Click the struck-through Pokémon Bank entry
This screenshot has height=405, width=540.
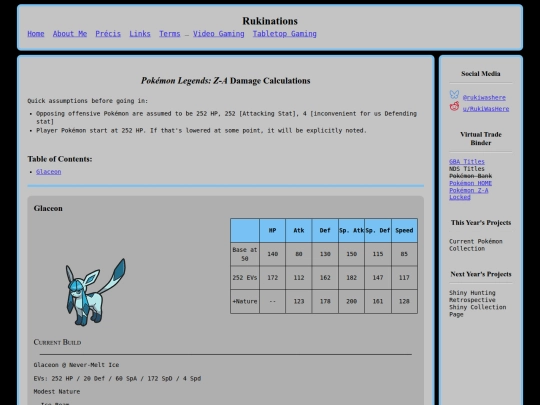(470, 176)
